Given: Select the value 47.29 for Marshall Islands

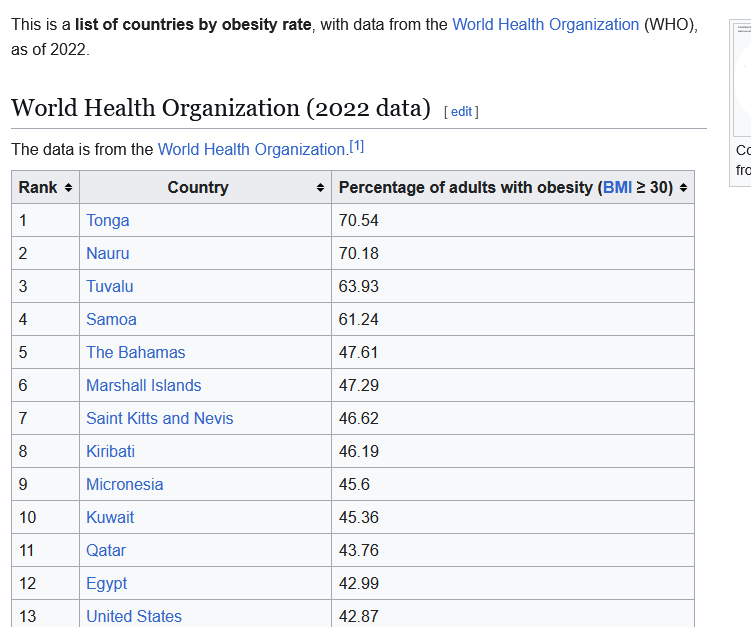Looking at the screenshot, I should click(x=359, y=386).
